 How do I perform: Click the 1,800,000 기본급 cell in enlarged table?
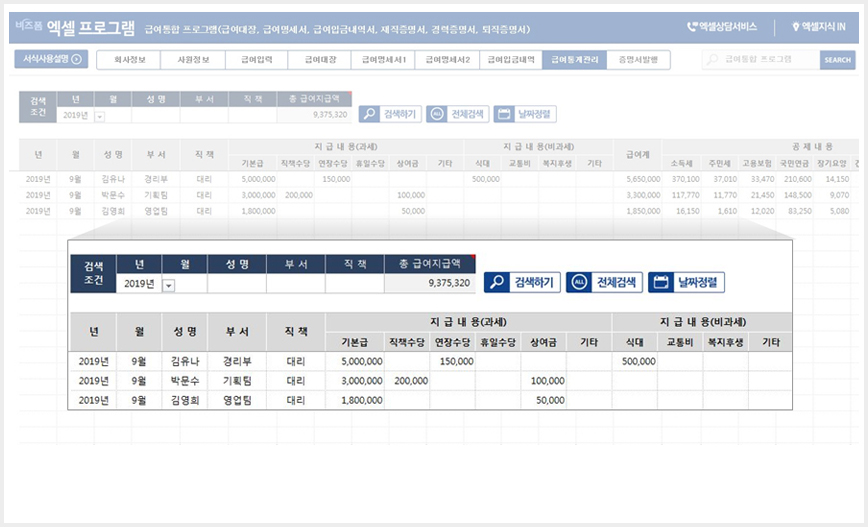[x=355, y=400]
